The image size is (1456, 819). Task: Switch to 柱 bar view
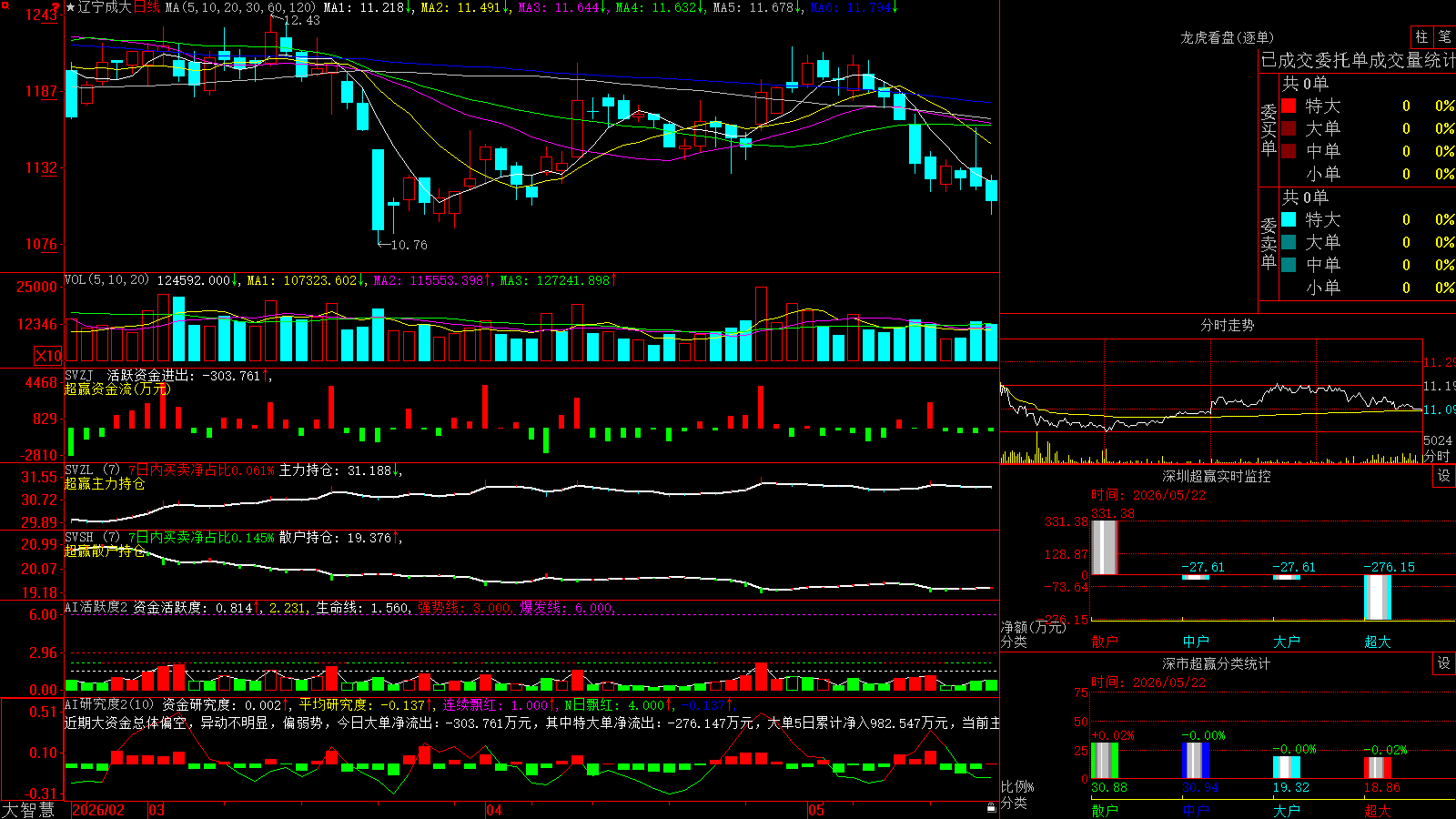[1421, 36]
